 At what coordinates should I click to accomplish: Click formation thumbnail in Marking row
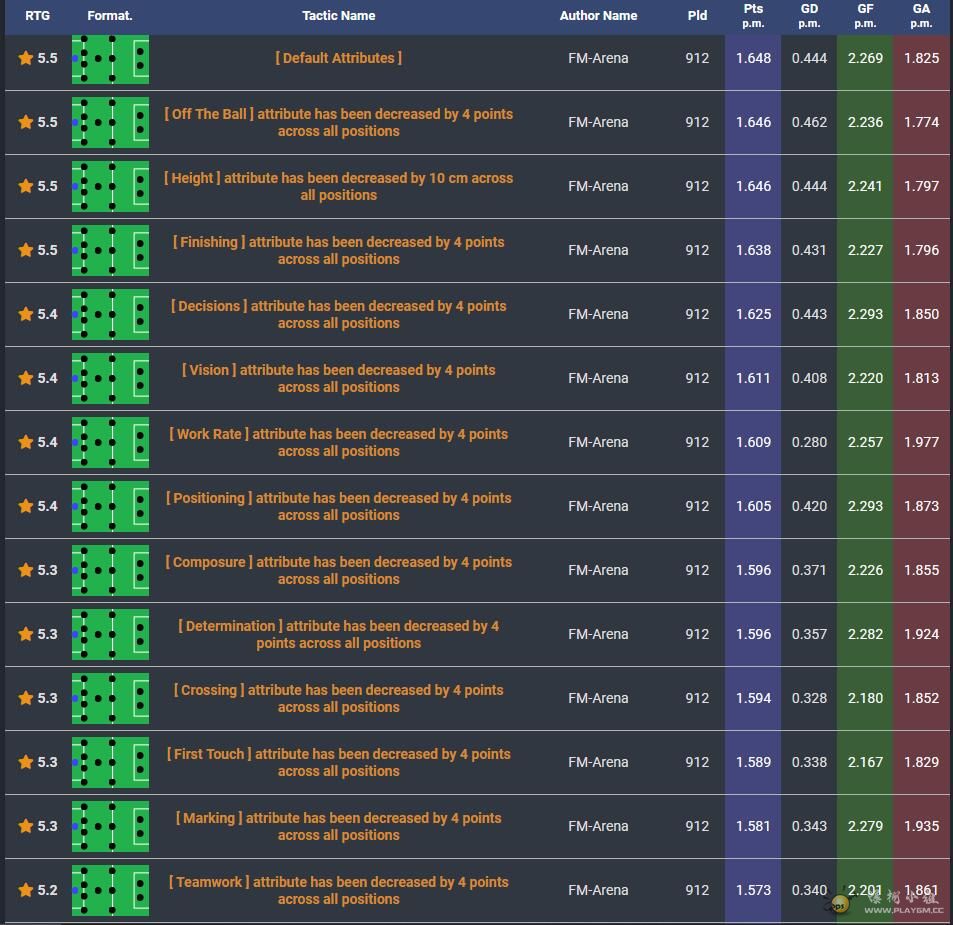pyautogui.click(x=110, y=826)
